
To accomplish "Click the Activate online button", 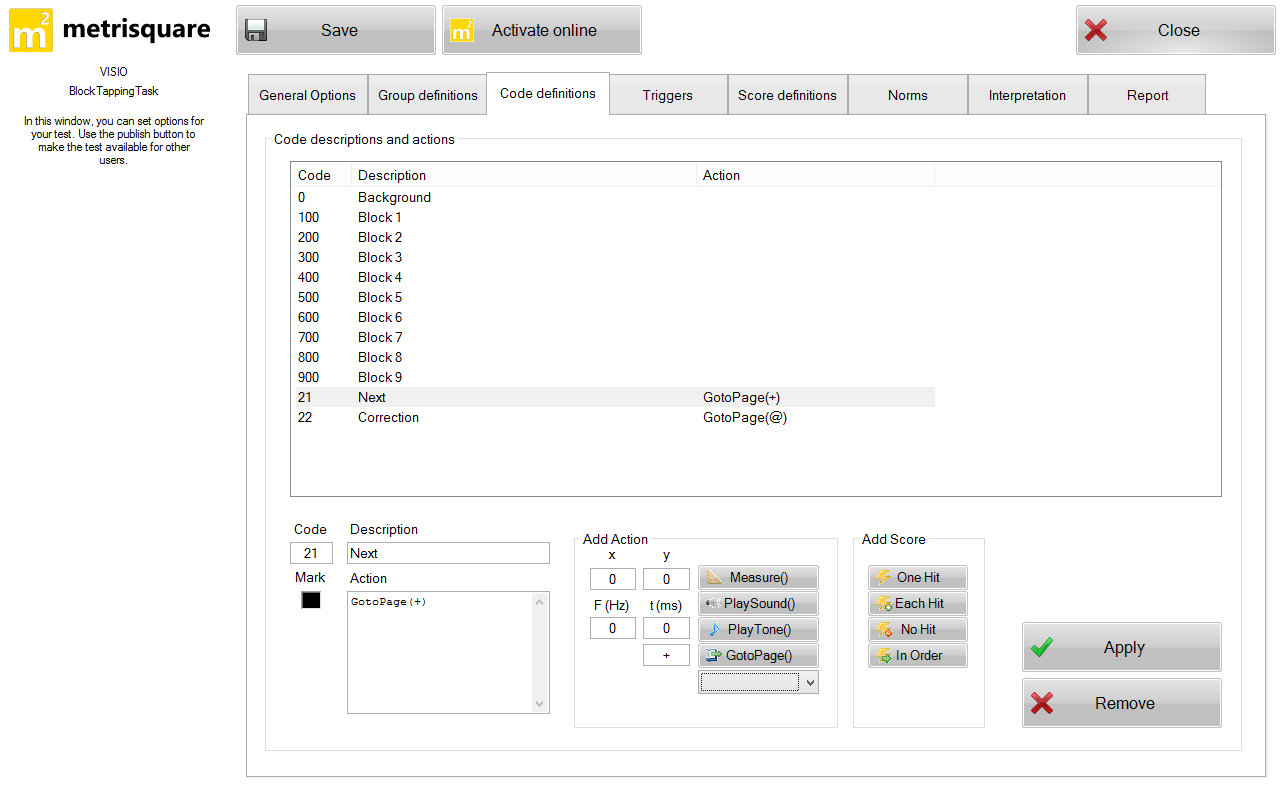I will [x=542, y=30].
